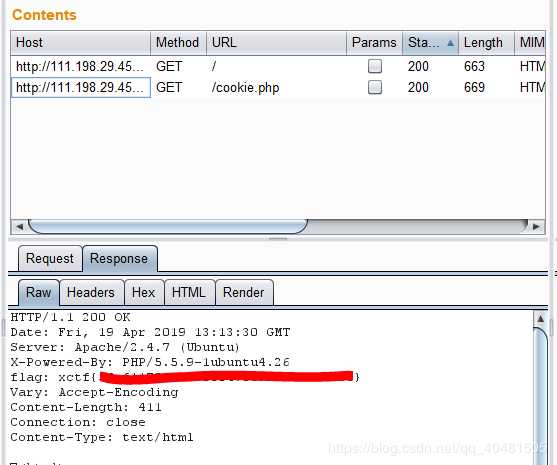Open the Headers view tab

(91, 293)
